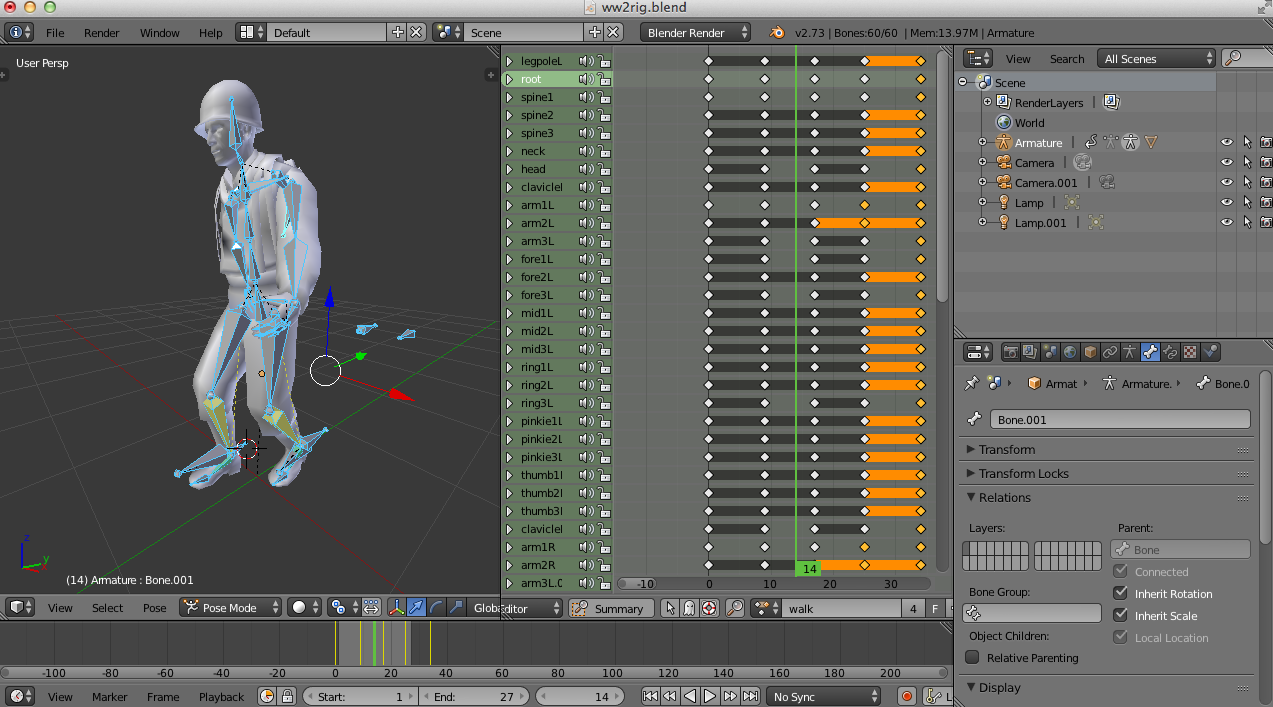The height and width of the screenshot is (707, 1273).
Task: Click the Dope Sheet vertical scrollbar
Action: point(942,175)
